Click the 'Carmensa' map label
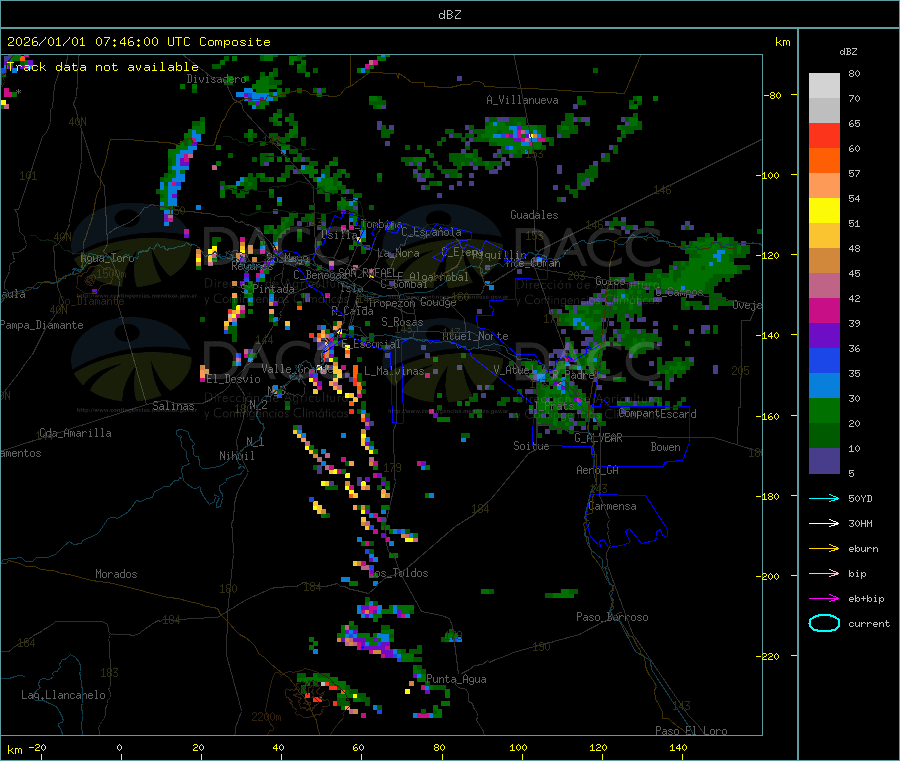900x761 pixels. pos(612,506)
